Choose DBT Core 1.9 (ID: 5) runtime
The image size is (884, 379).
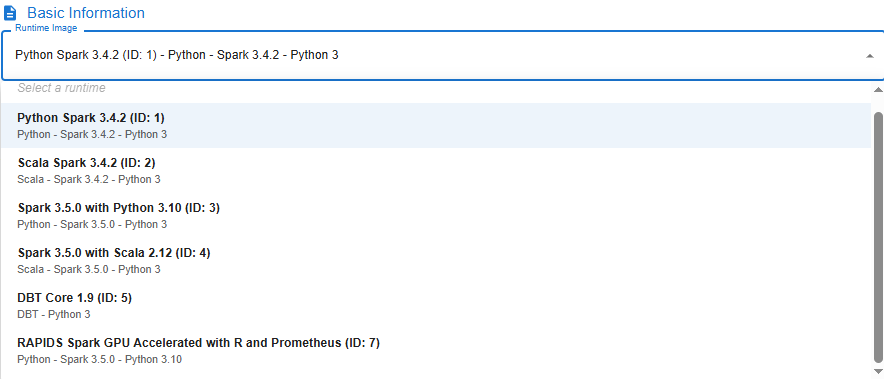[x=436, y=305]
